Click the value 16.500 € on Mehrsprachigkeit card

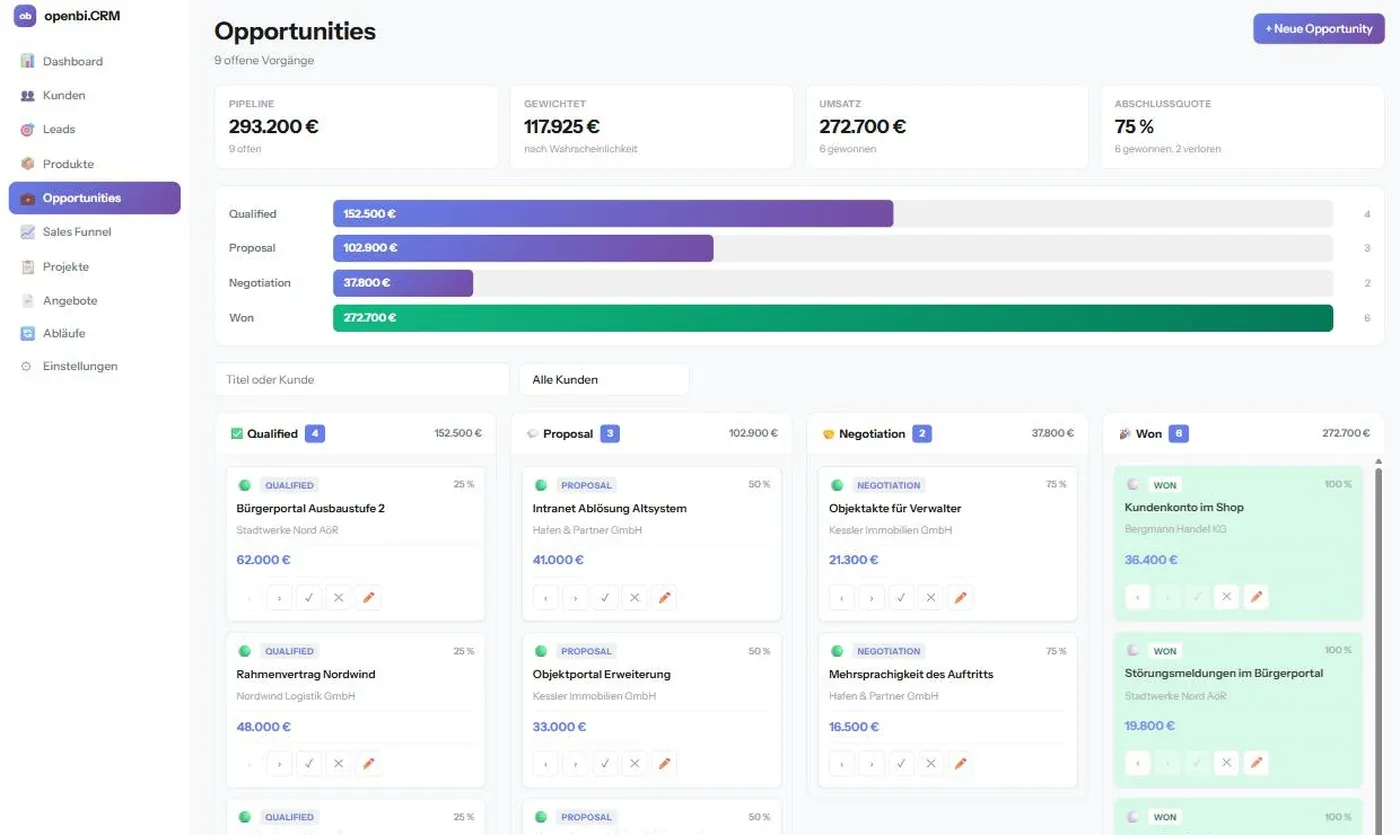[855, 727]
